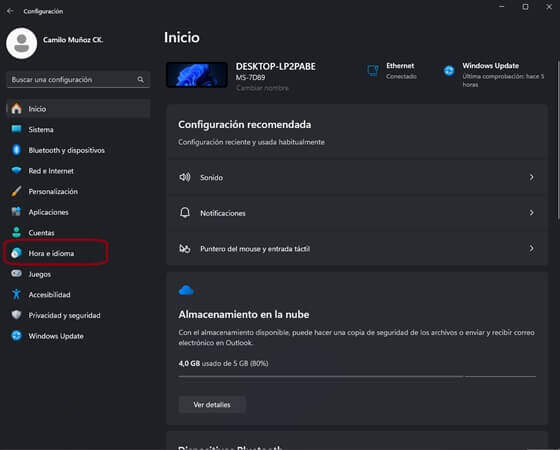Click the back arrow in title bar

point(10,11)
